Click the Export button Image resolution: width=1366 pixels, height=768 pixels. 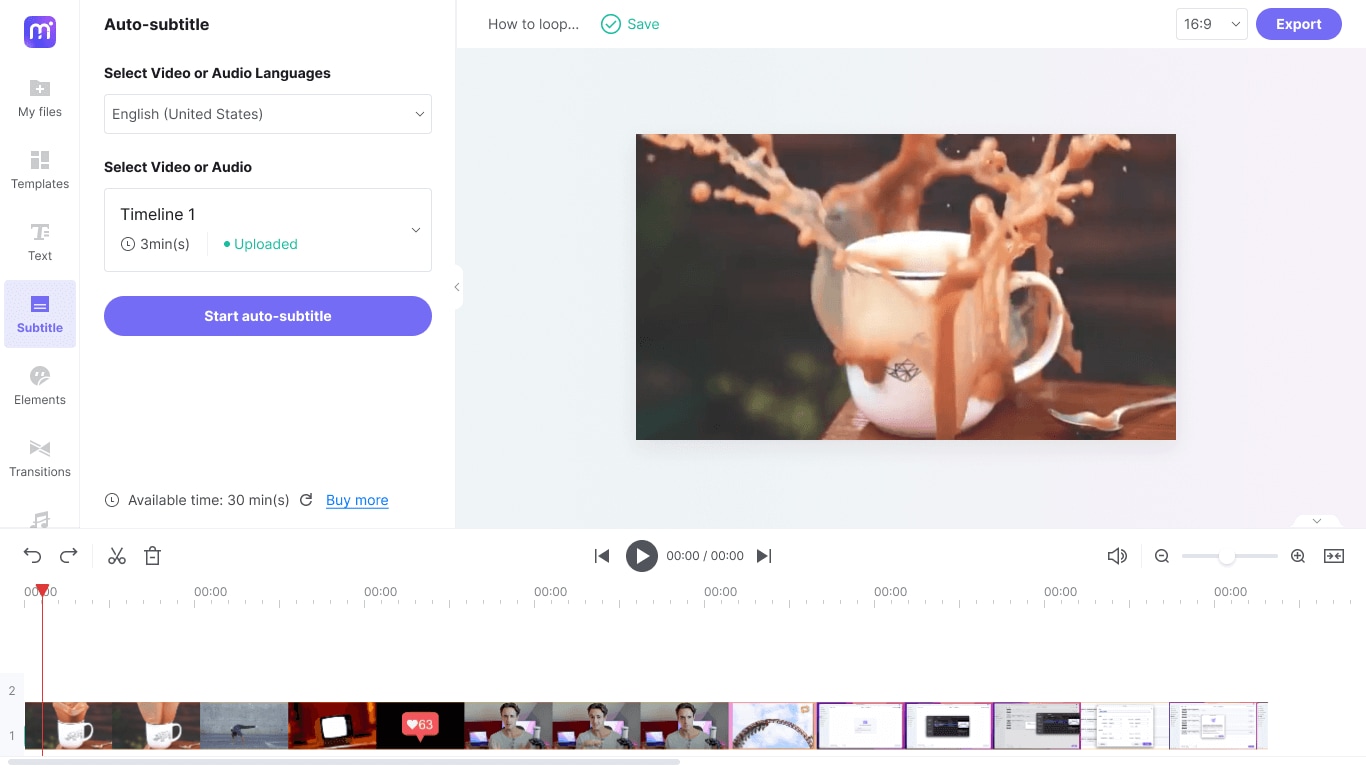pos(1299,24)
